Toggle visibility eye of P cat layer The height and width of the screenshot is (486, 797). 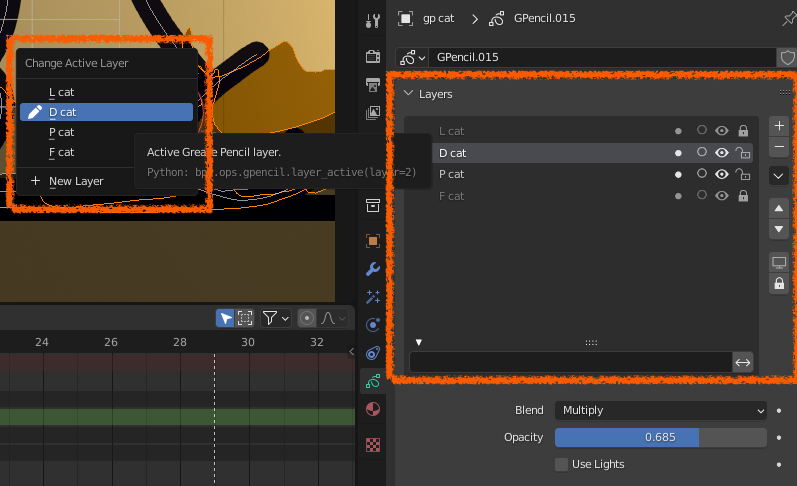(x=721, y=174)
